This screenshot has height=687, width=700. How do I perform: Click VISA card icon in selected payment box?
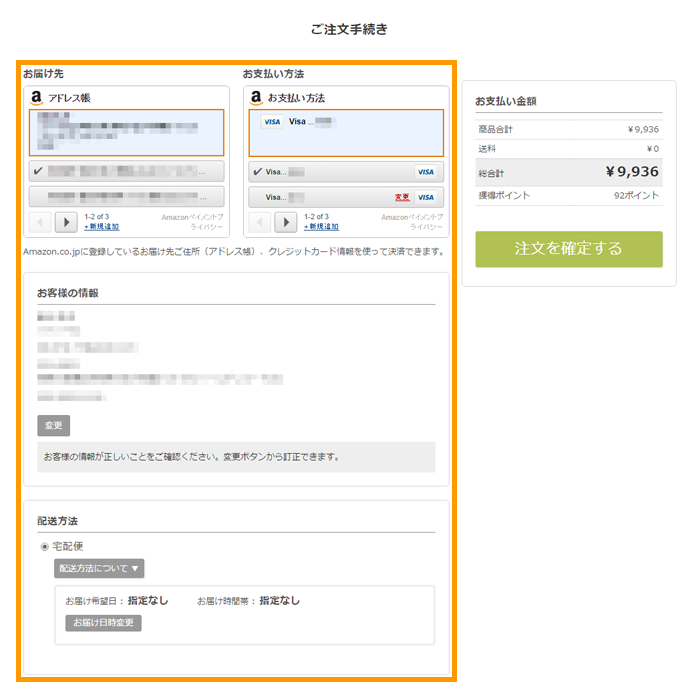pos(271,122)
